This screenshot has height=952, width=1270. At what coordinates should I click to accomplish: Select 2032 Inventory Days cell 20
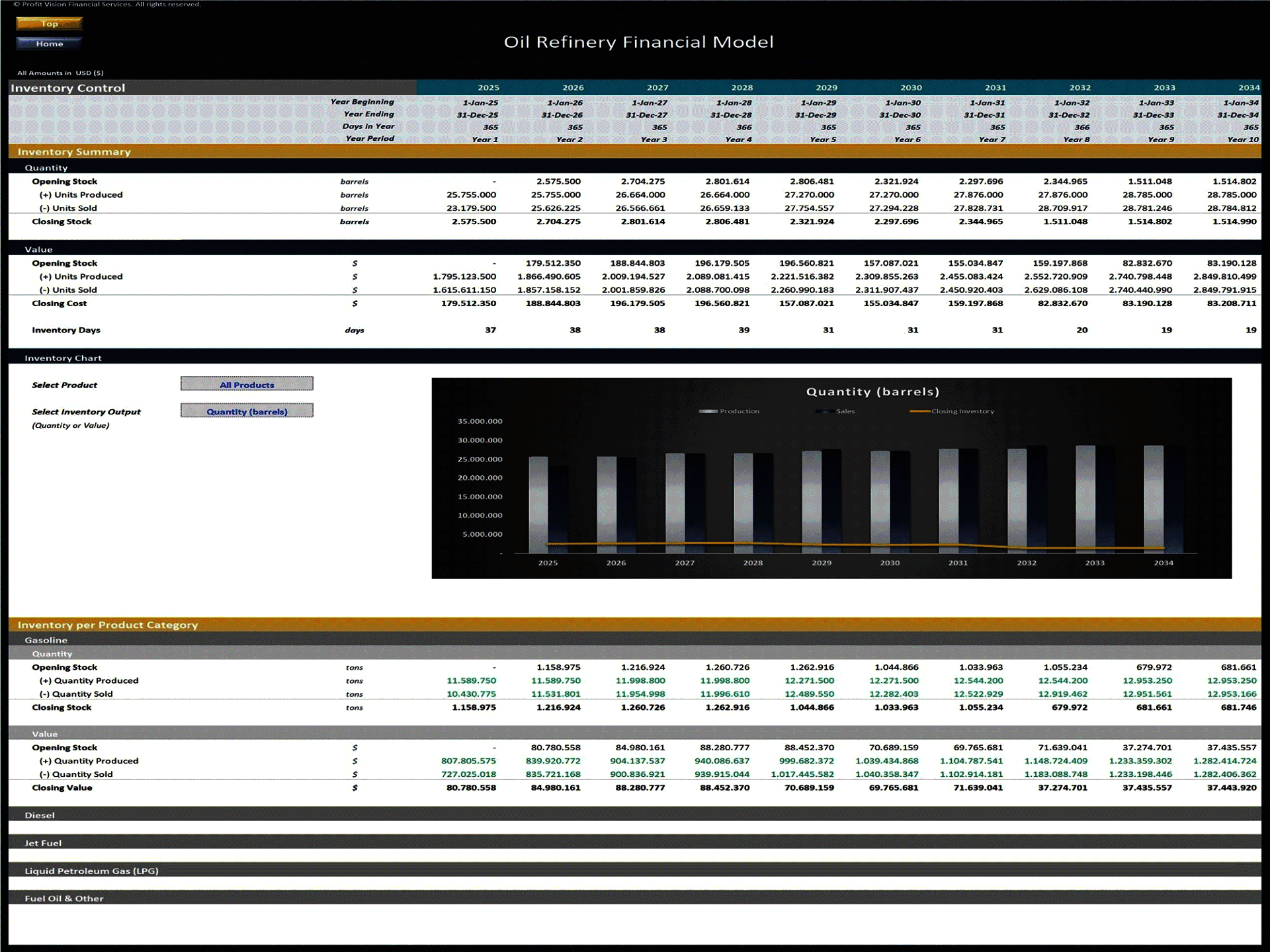pyautogui.click(x=1082, y=330)
